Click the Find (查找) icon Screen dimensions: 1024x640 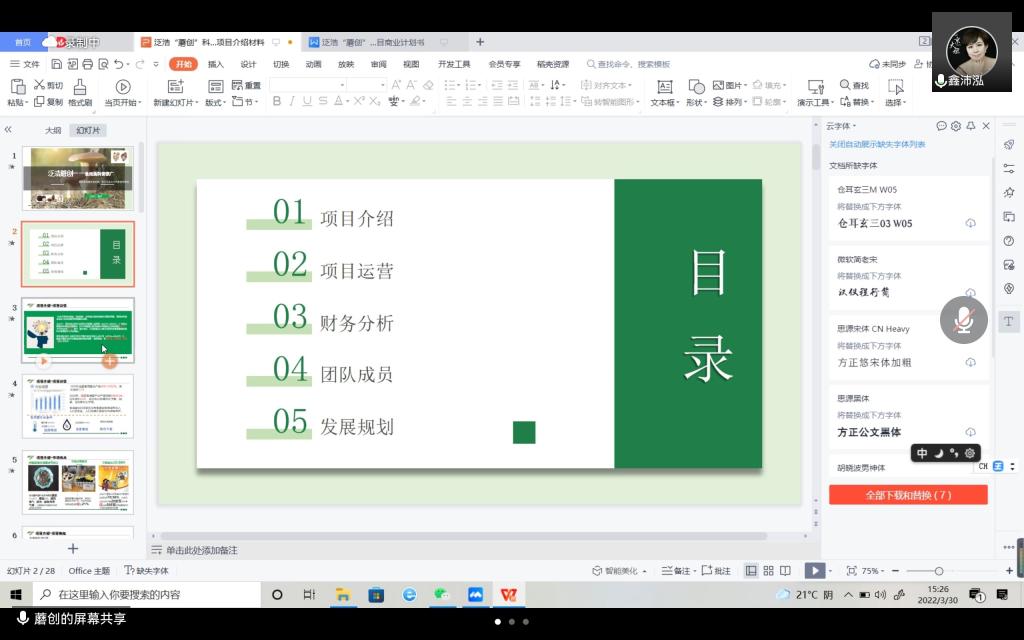[854, 86]
